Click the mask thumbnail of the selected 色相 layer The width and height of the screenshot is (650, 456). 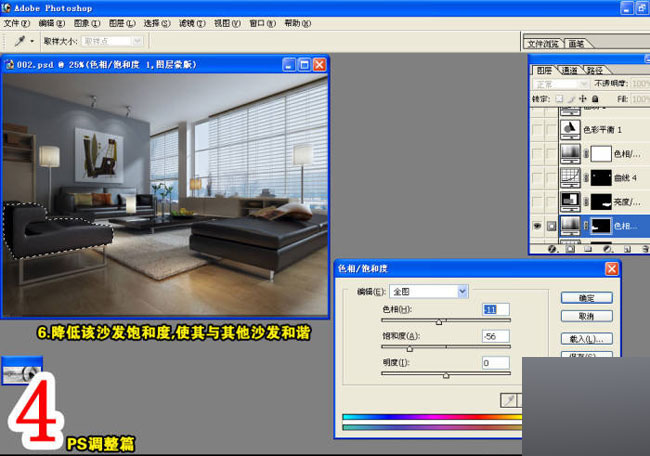pos(601,226)
